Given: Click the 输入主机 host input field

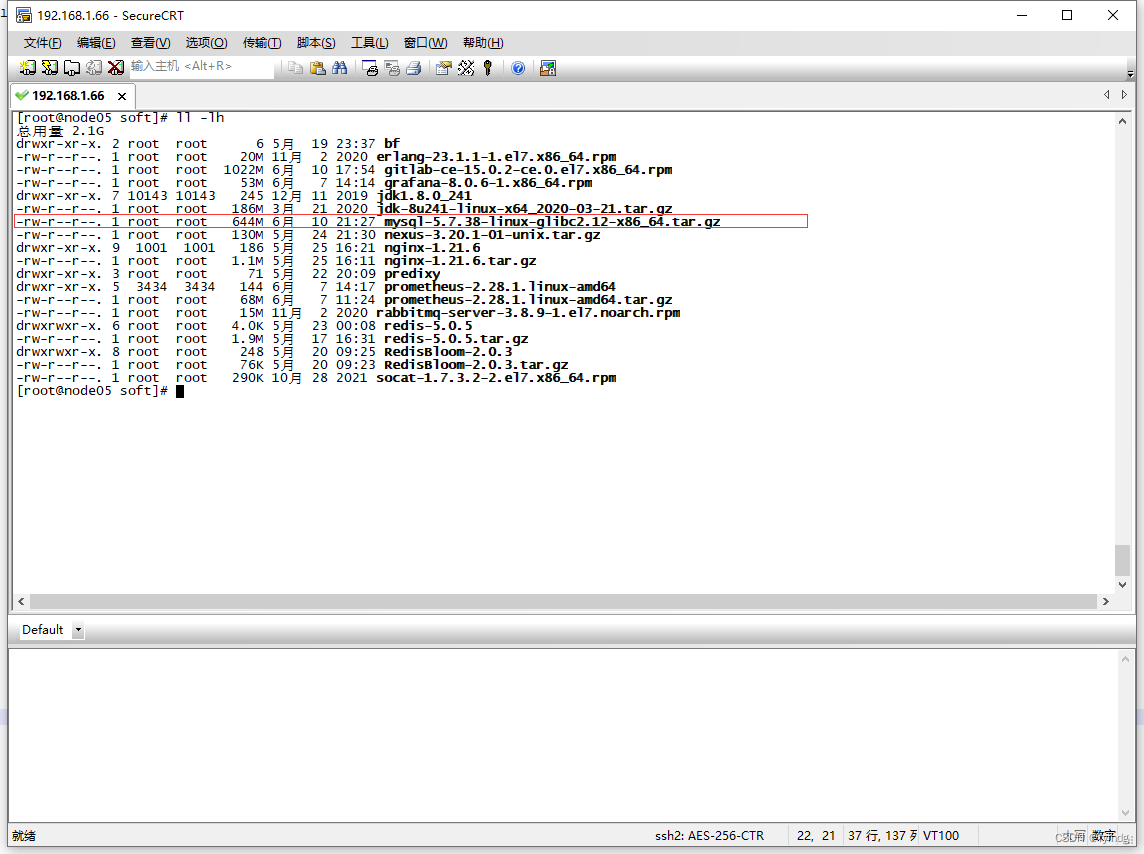Looking at the screenshot, I should (202, 66).
